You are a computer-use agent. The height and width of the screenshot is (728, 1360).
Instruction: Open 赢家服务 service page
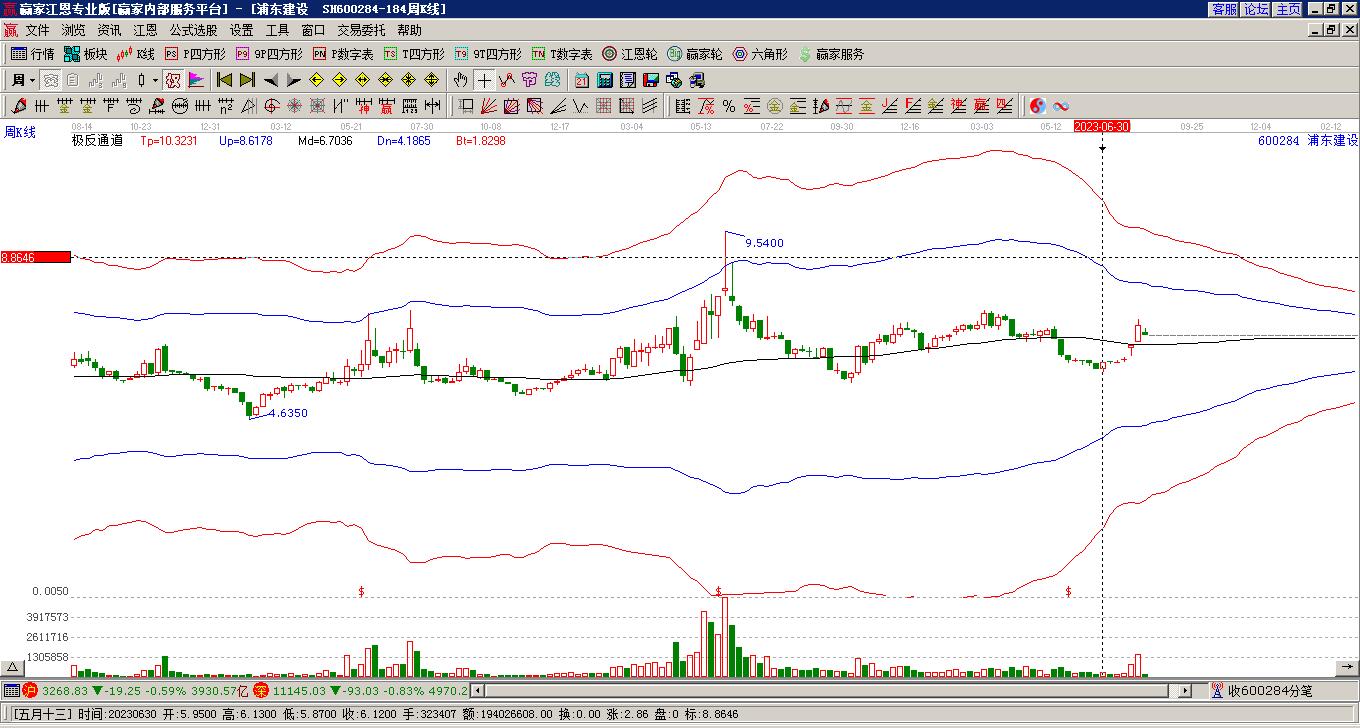(831, 54)
